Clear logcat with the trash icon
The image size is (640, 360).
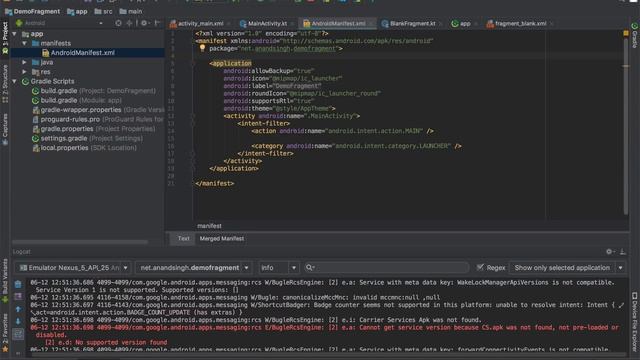click(x=18, y=284)
